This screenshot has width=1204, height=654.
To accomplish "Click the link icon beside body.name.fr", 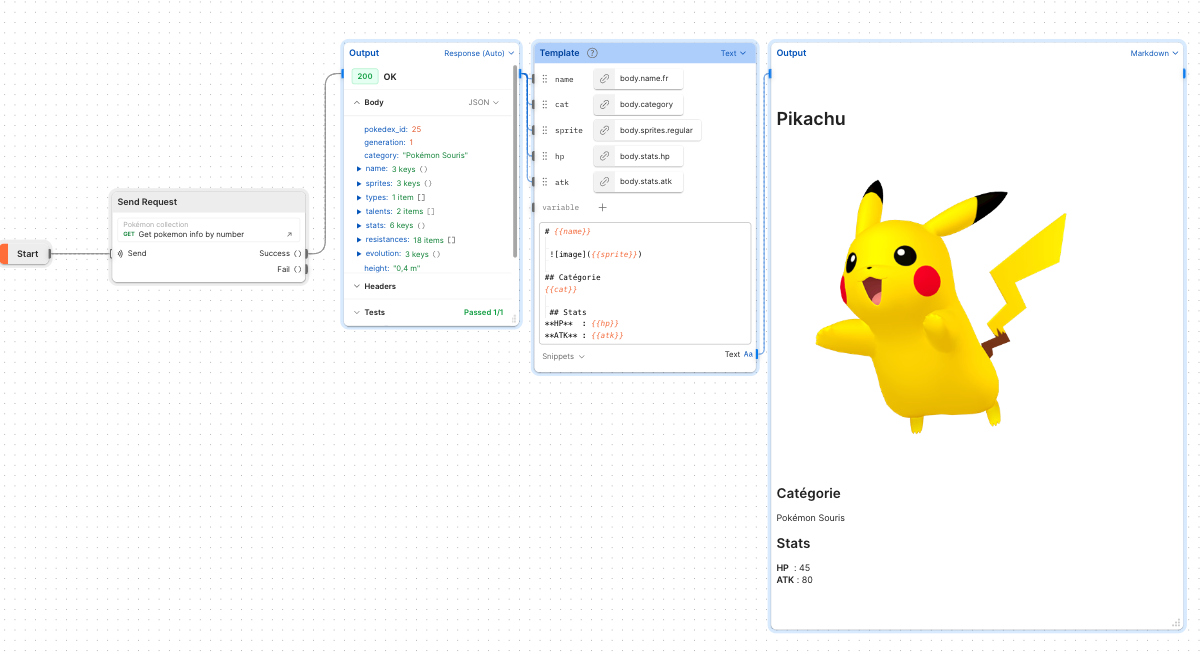I will (604, 78).
